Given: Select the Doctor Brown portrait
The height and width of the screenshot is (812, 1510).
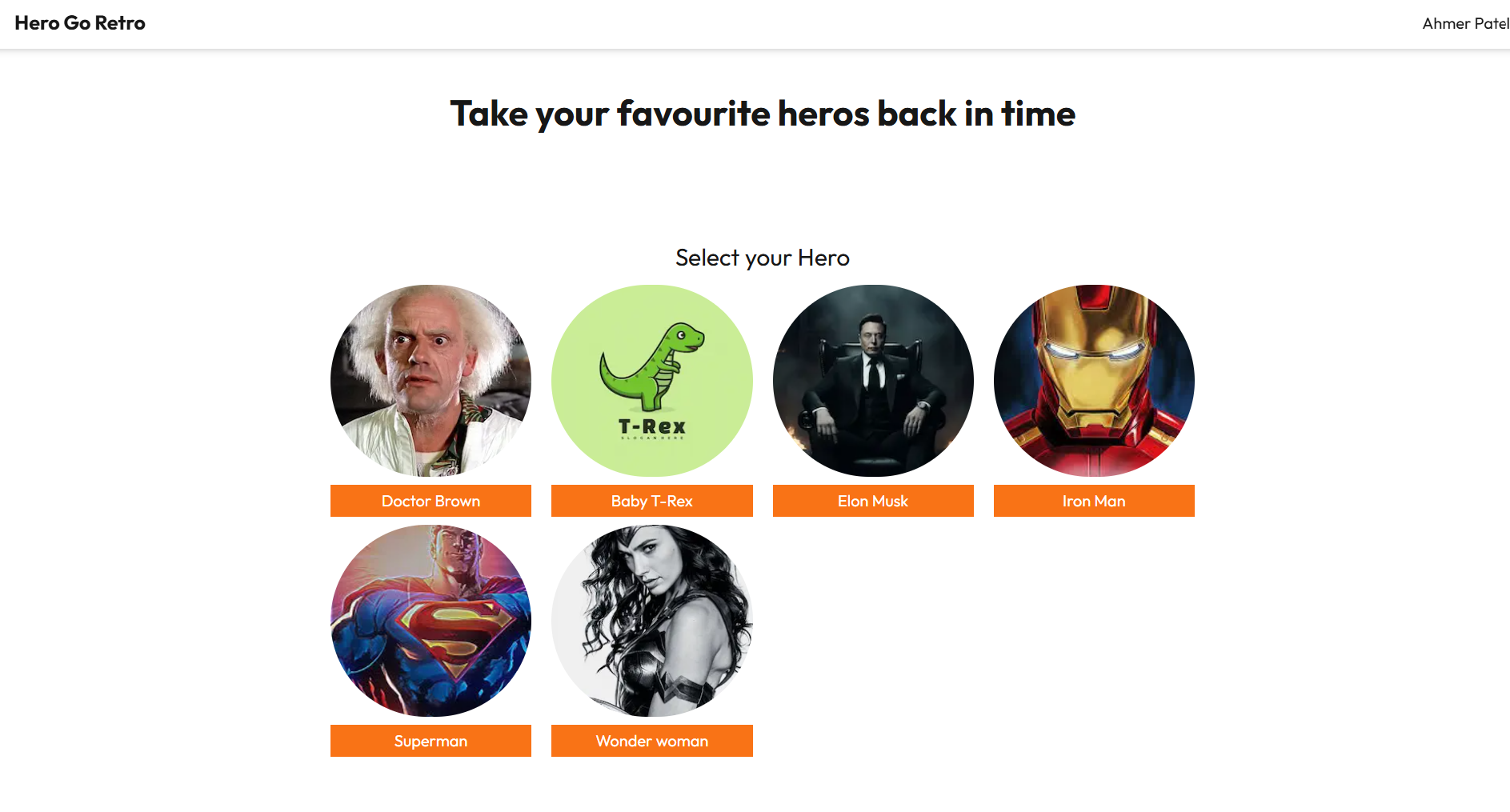Looking at the screenshot, I should (431, 381).
